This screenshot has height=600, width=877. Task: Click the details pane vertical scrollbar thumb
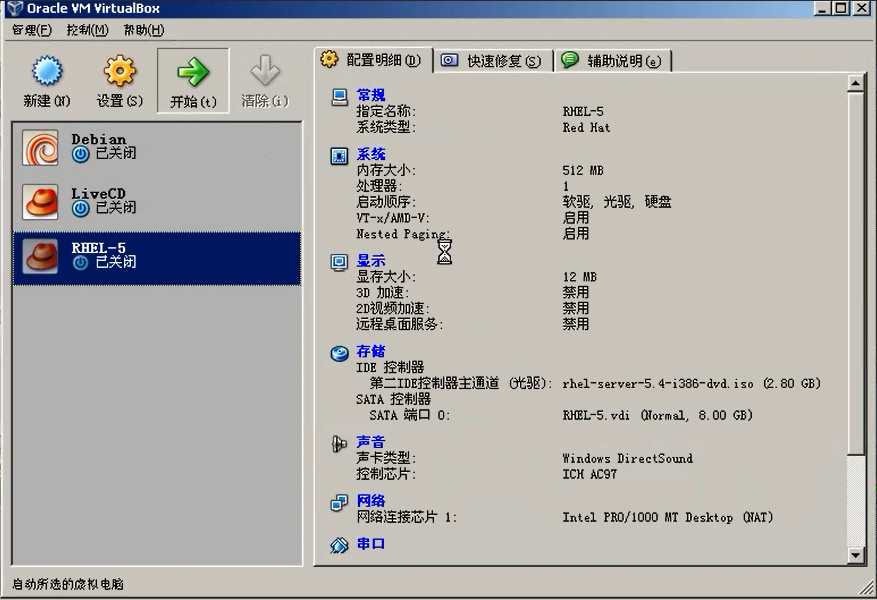click(x=855, y=273)
